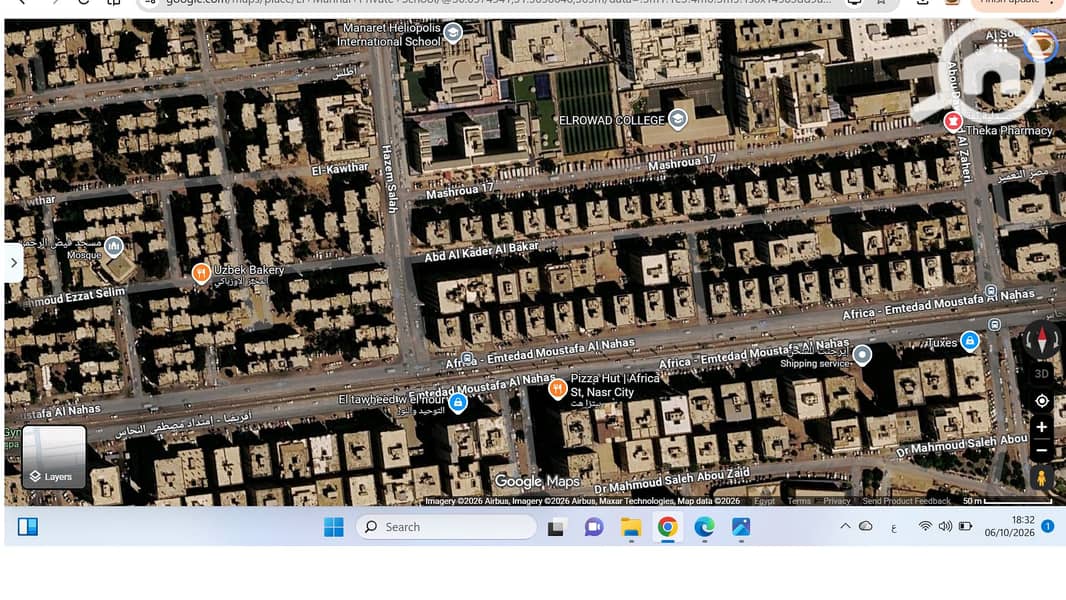Click the Dr Mahmoud Saleh Abou Zaid label
The height and width of the screenshot is (600, 1066).
point(672,480)
